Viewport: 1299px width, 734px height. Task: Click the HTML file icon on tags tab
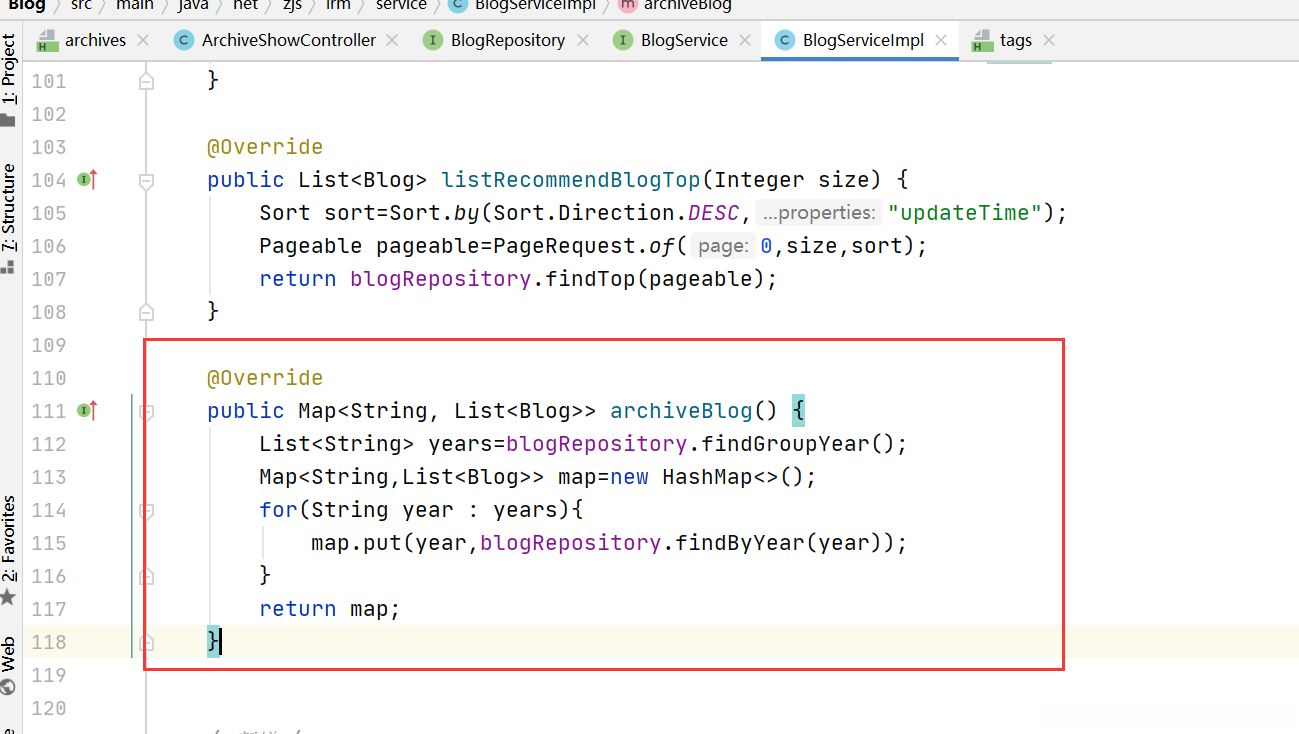click(x=982, y=41)
